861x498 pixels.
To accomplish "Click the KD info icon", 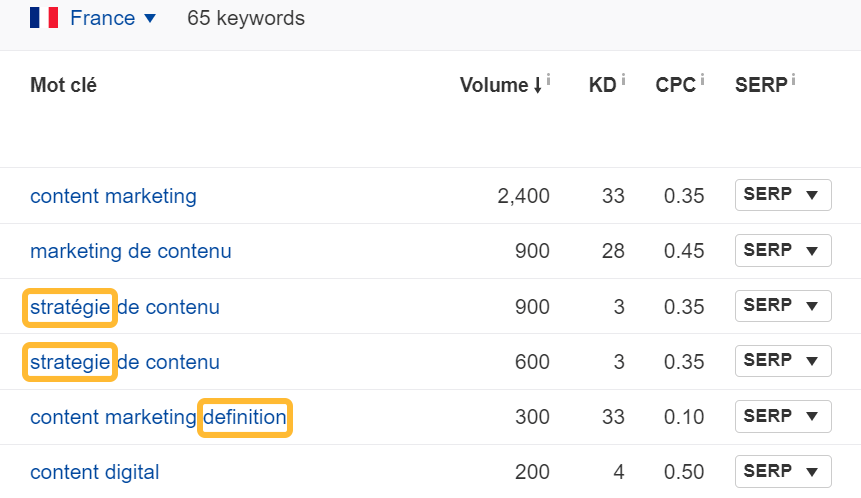I will pos(624,79).
